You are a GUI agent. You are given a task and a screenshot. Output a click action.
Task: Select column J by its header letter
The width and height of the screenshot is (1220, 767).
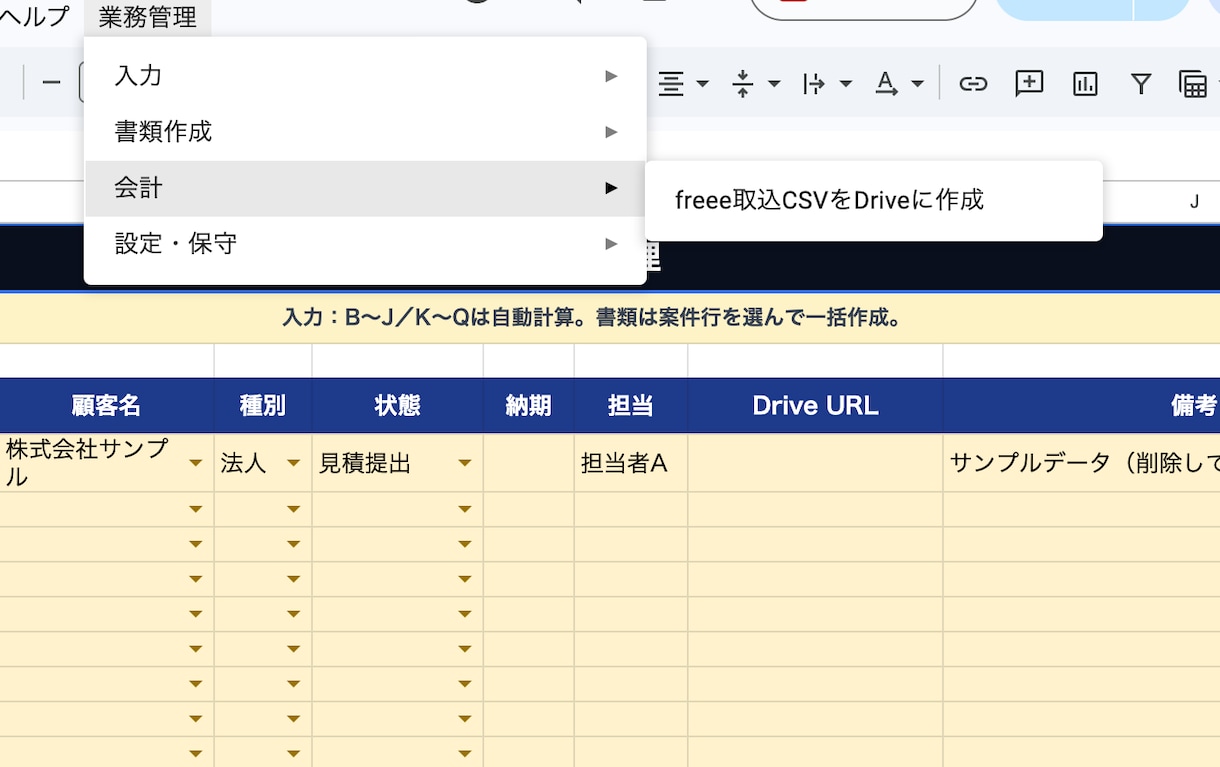pos(1194,202)
